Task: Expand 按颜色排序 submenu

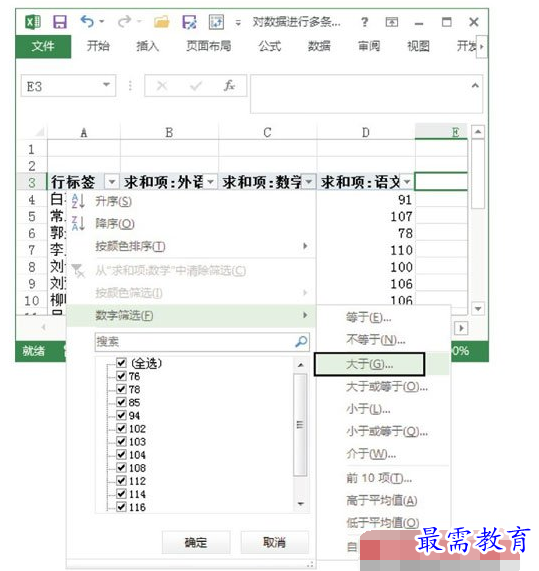Action: [305, 246]
